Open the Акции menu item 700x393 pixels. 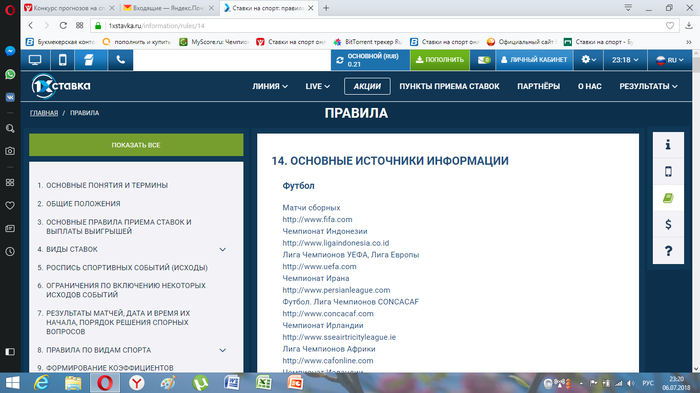coord(367,86)
